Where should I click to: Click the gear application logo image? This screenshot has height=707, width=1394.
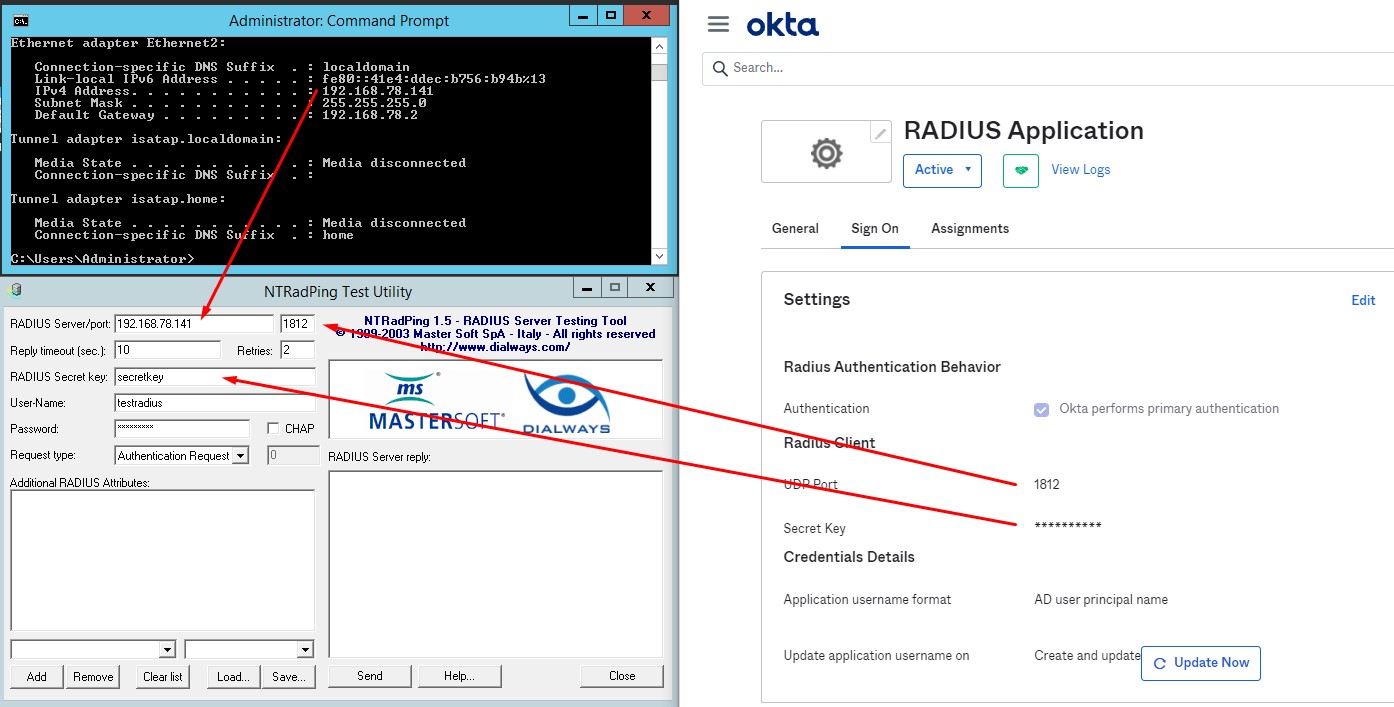pos(825,153)
